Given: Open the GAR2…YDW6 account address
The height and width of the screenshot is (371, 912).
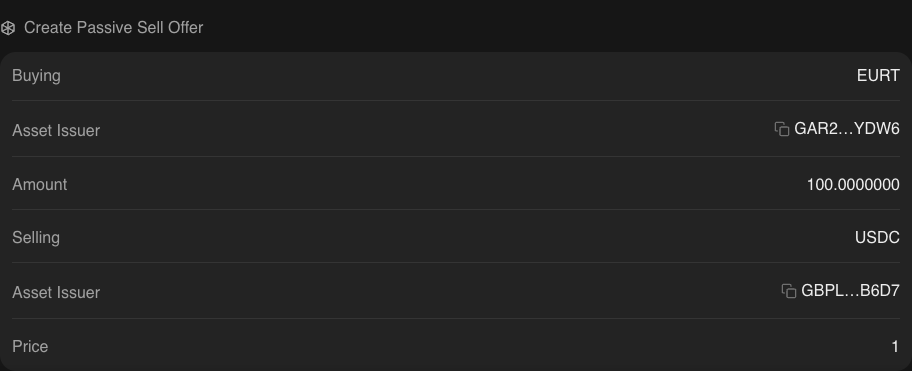Looking at the screenshot, I should tap(847, 129).
